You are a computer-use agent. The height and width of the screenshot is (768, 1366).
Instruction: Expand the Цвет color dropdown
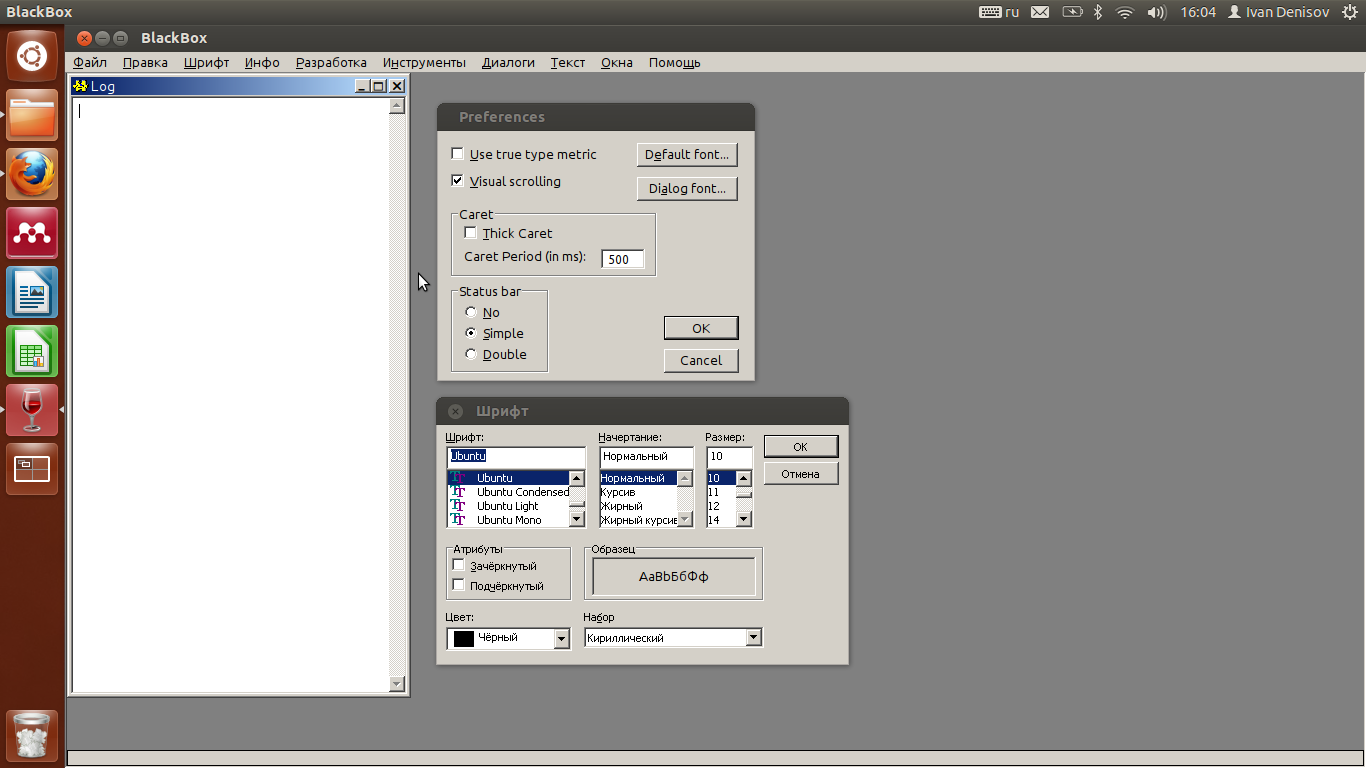[561, 638]
